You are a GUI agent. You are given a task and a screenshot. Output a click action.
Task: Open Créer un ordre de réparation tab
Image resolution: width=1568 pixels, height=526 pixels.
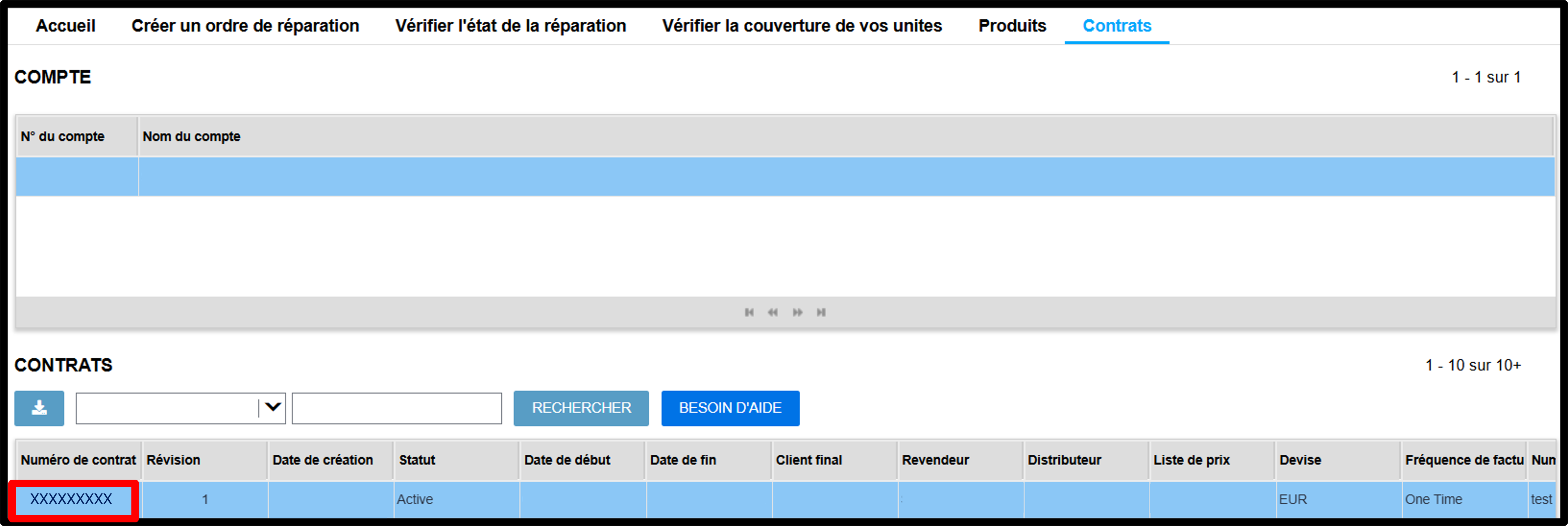tap(245, 26)
